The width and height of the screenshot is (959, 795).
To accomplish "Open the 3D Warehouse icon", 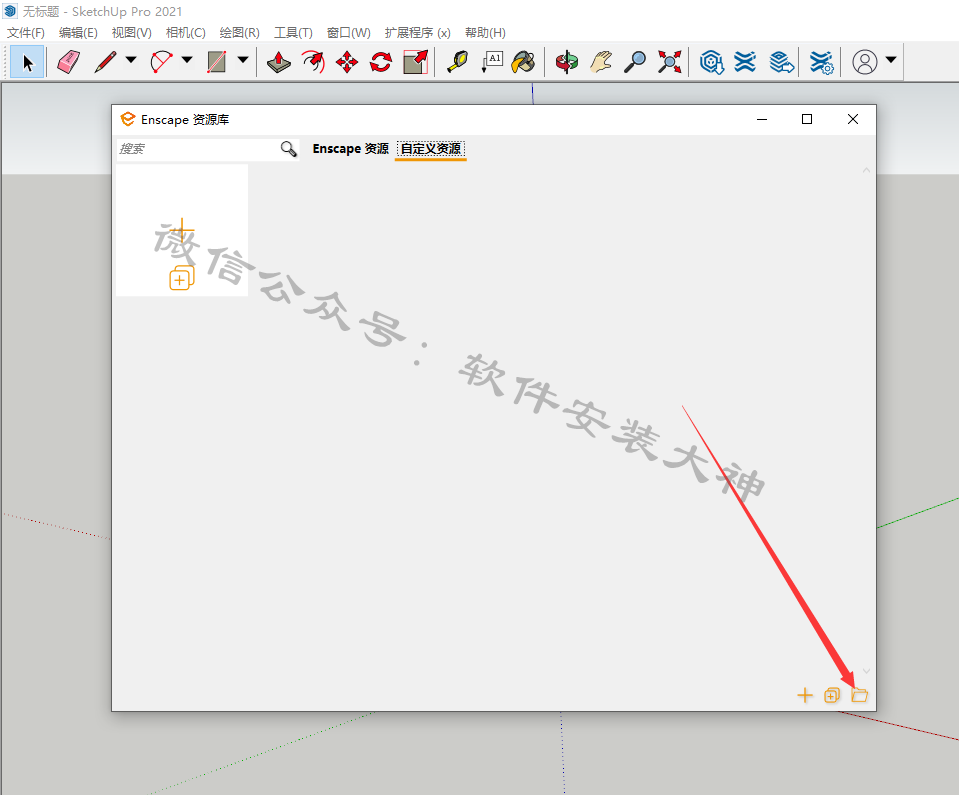I will (712, 62).
